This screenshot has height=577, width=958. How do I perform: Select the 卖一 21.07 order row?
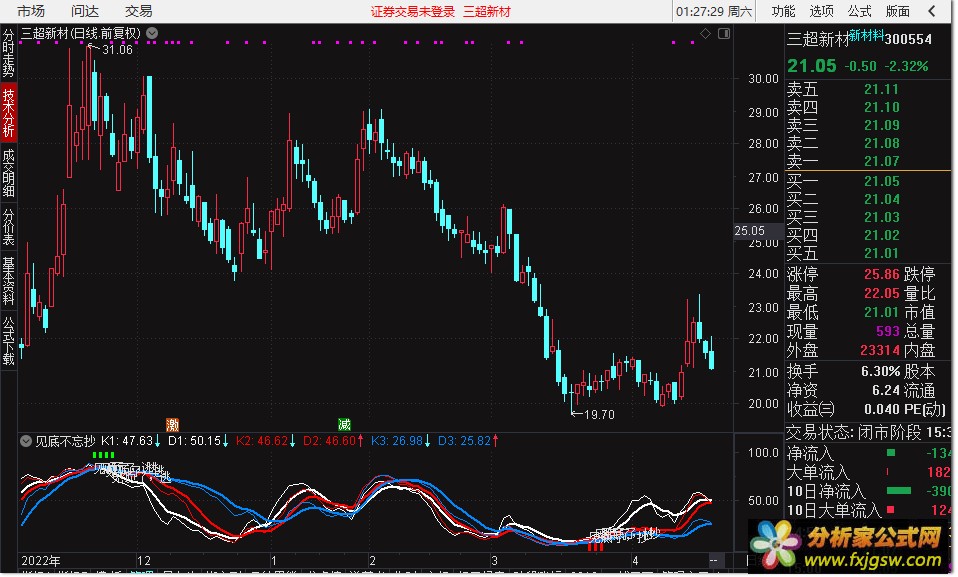coord(868,161)
